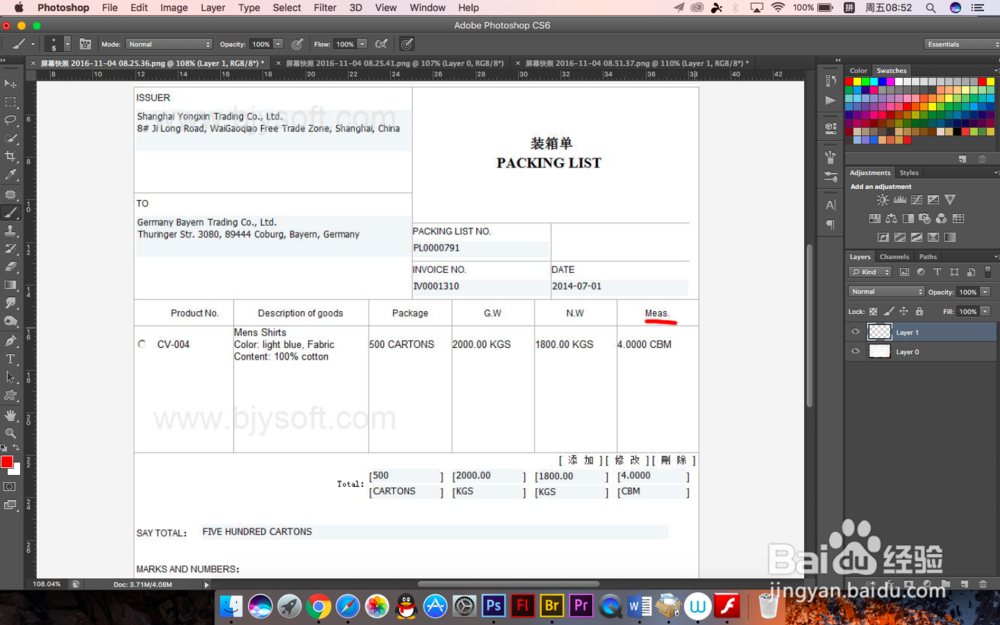1000x625 pixels.
Task: Switch to the Channels tab
Action: point(894,256)
